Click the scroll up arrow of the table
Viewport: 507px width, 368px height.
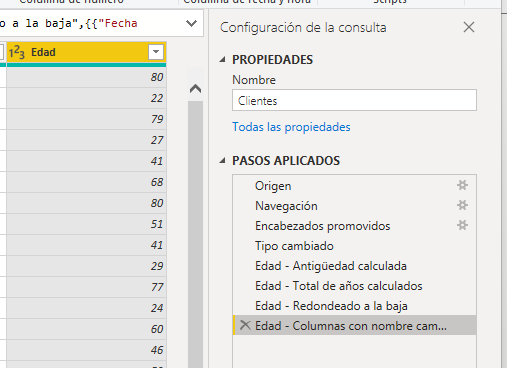tap(195, 89)
